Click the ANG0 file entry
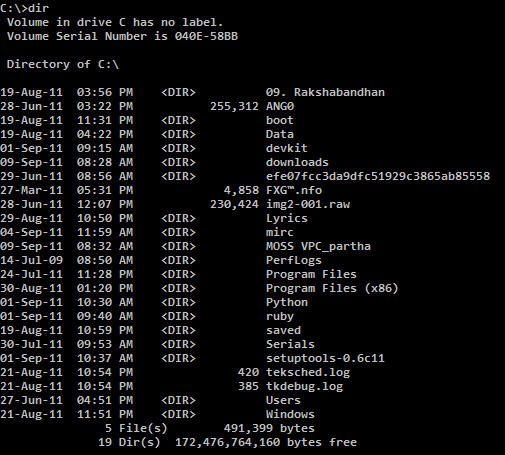The height and width of the screenshot is (455, 505). pyautogui.click(x=280, y=106)
